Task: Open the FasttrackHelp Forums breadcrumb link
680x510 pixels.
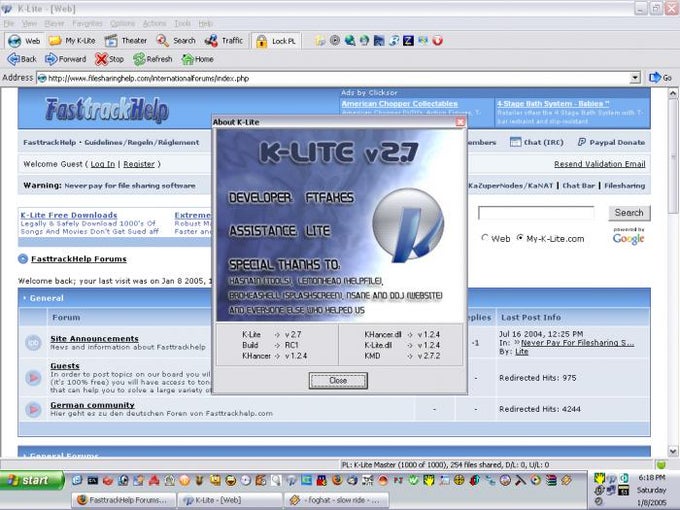Action: (x=78, y=259)
